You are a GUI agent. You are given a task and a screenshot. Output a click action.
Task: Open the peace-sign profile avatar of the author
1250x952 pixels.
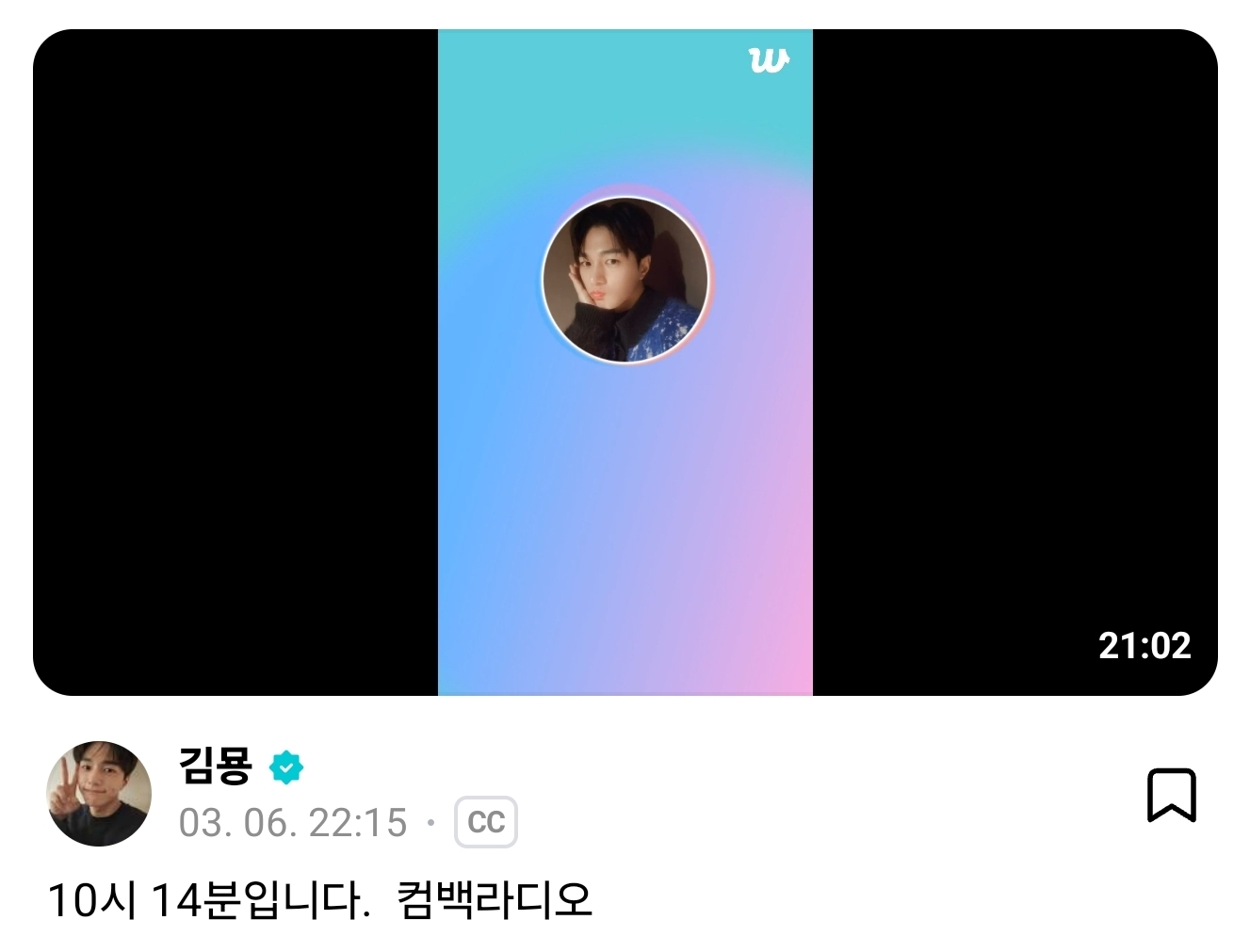99,793
